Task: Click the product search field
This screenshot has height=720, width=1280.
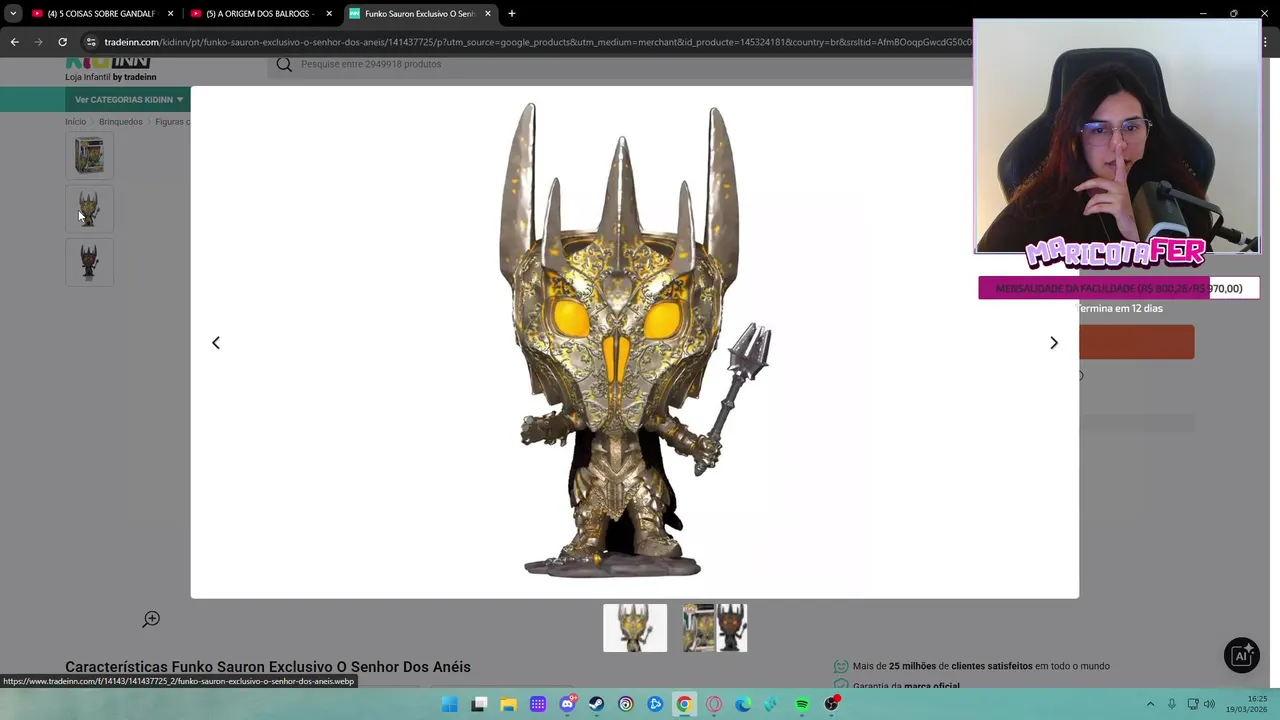Action: point(620,64)
